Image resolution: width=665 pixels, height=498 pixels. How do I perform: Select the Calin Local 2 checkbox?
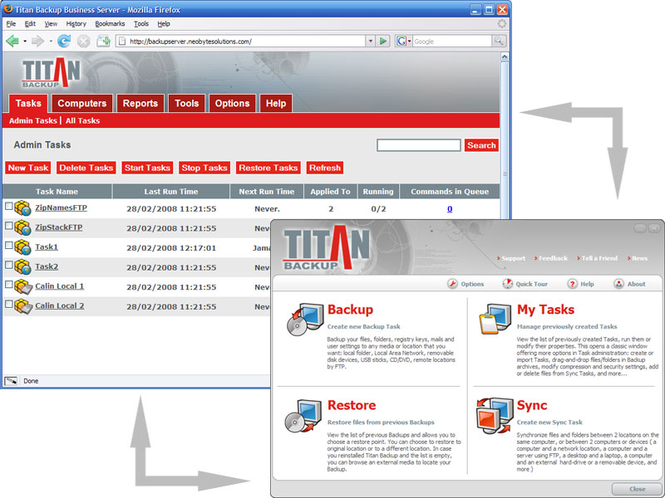9,304
